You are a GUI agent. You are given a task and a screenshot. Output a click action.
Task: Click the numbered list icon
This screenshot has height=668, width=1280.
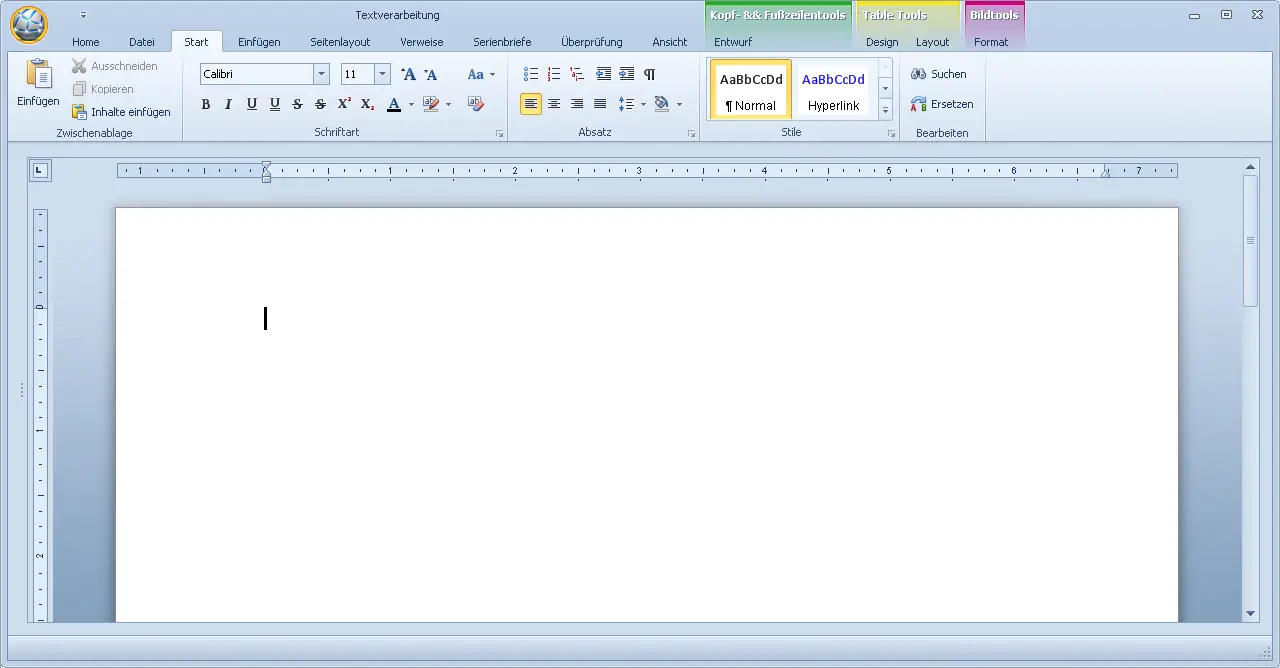(x=554, y=74)
